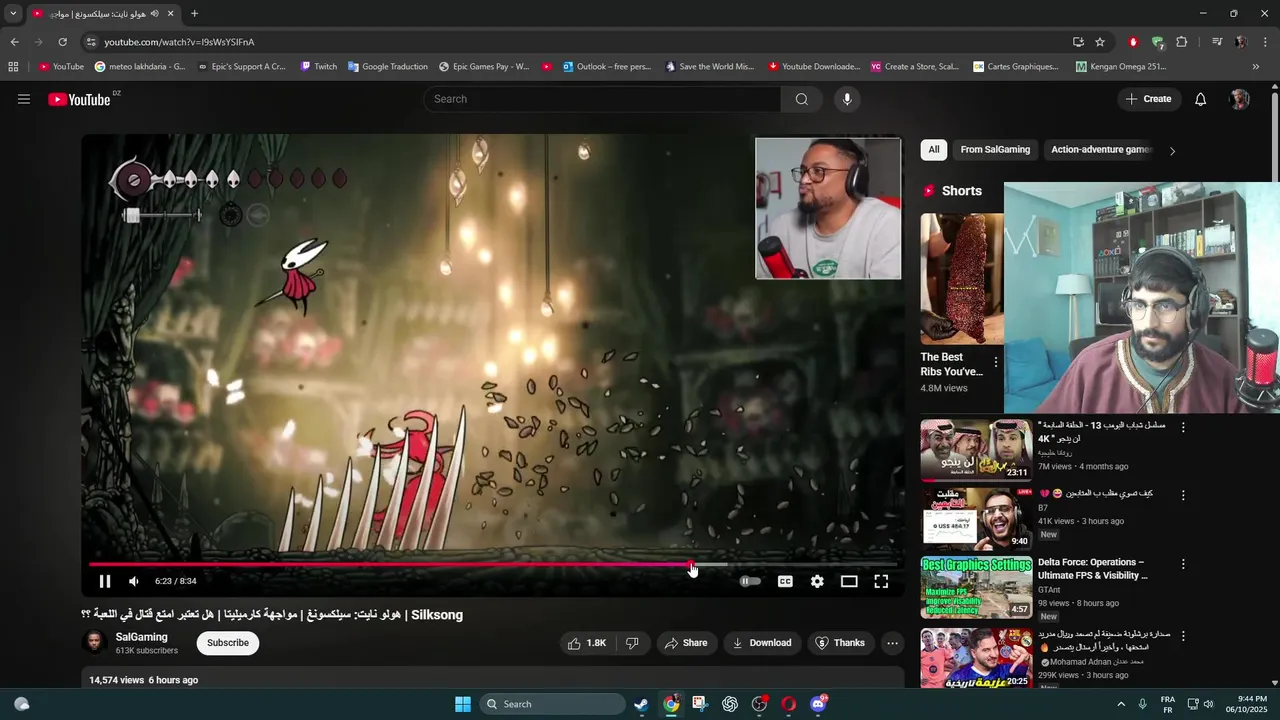Open a new browser tab
1280x720 pixels.
tap(194, 14)
